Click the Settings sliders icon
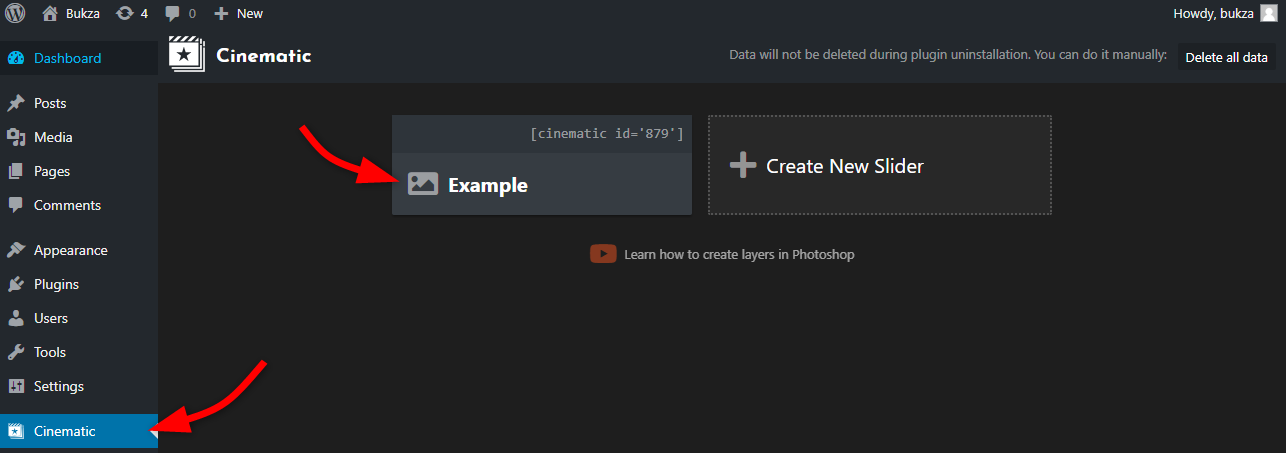The image size is (1286, 453). (15, 386)
